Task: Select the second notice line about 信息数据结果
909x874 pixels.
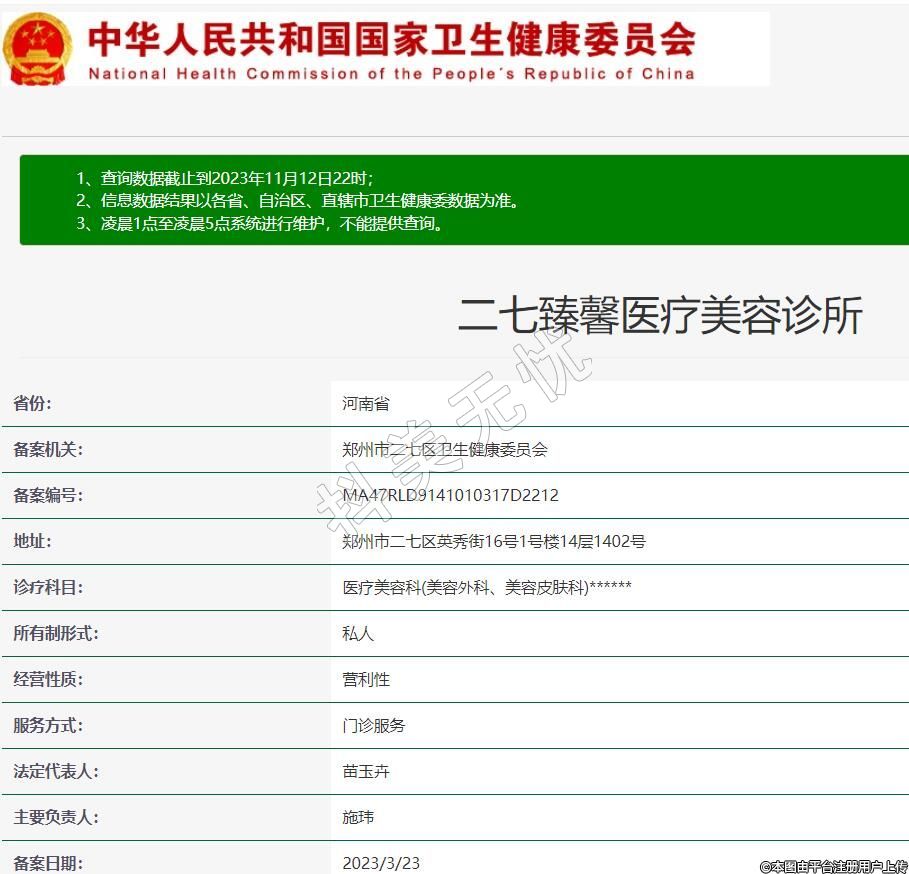Action: pyautogui.click(x=298, y=201)
